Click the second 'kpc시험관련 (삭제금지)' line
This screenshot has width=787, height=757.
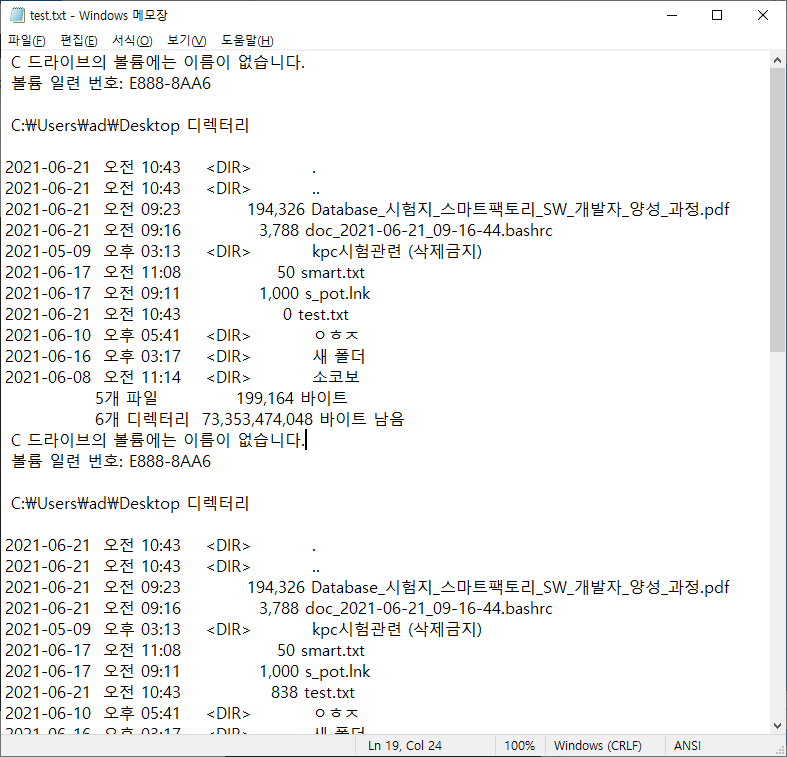(x=243, y=629)
